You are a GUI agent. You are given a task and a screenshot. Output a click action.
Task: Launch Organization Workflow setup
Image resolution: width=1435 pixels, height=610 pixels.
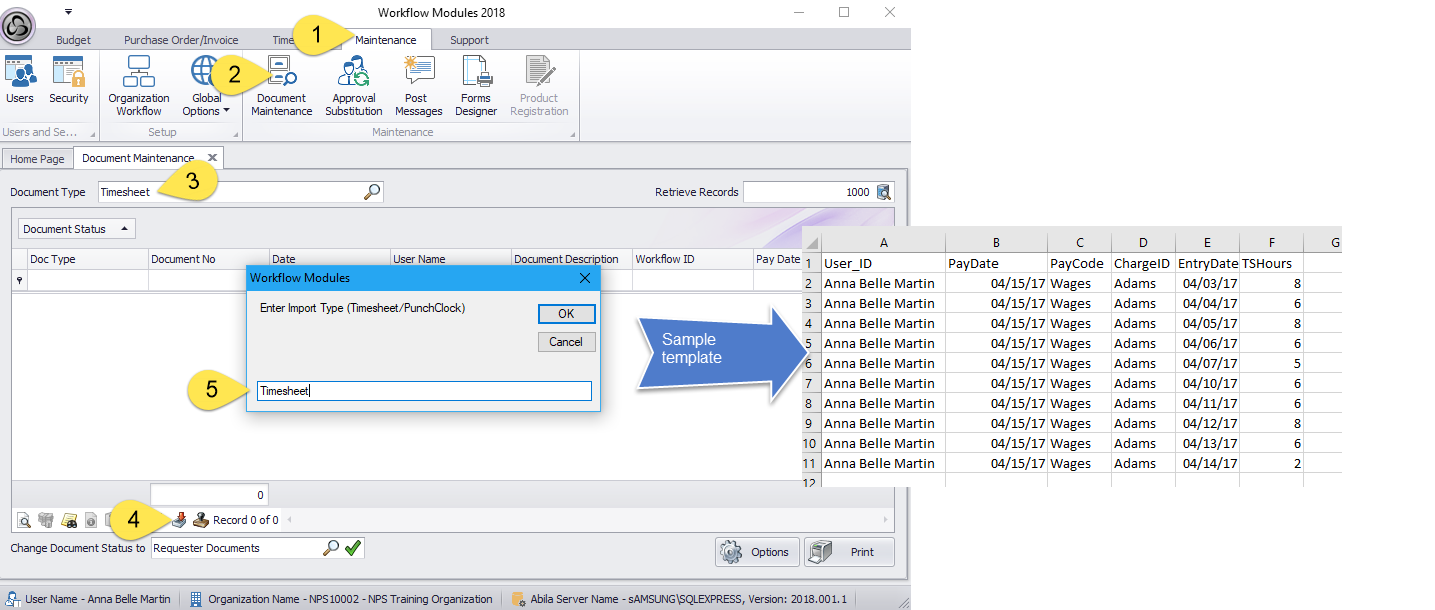pyautogui.click(x=139, y=86)
